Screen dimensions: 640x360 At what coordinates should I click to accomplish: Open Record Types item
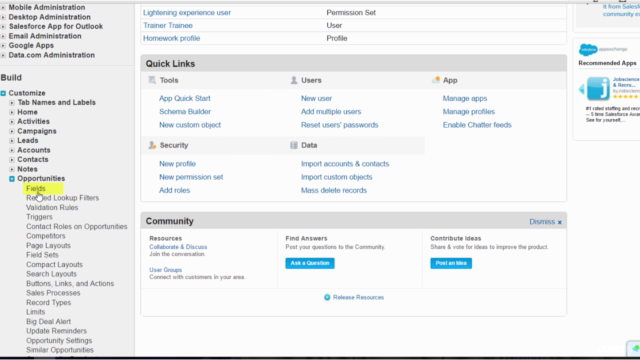49,302
